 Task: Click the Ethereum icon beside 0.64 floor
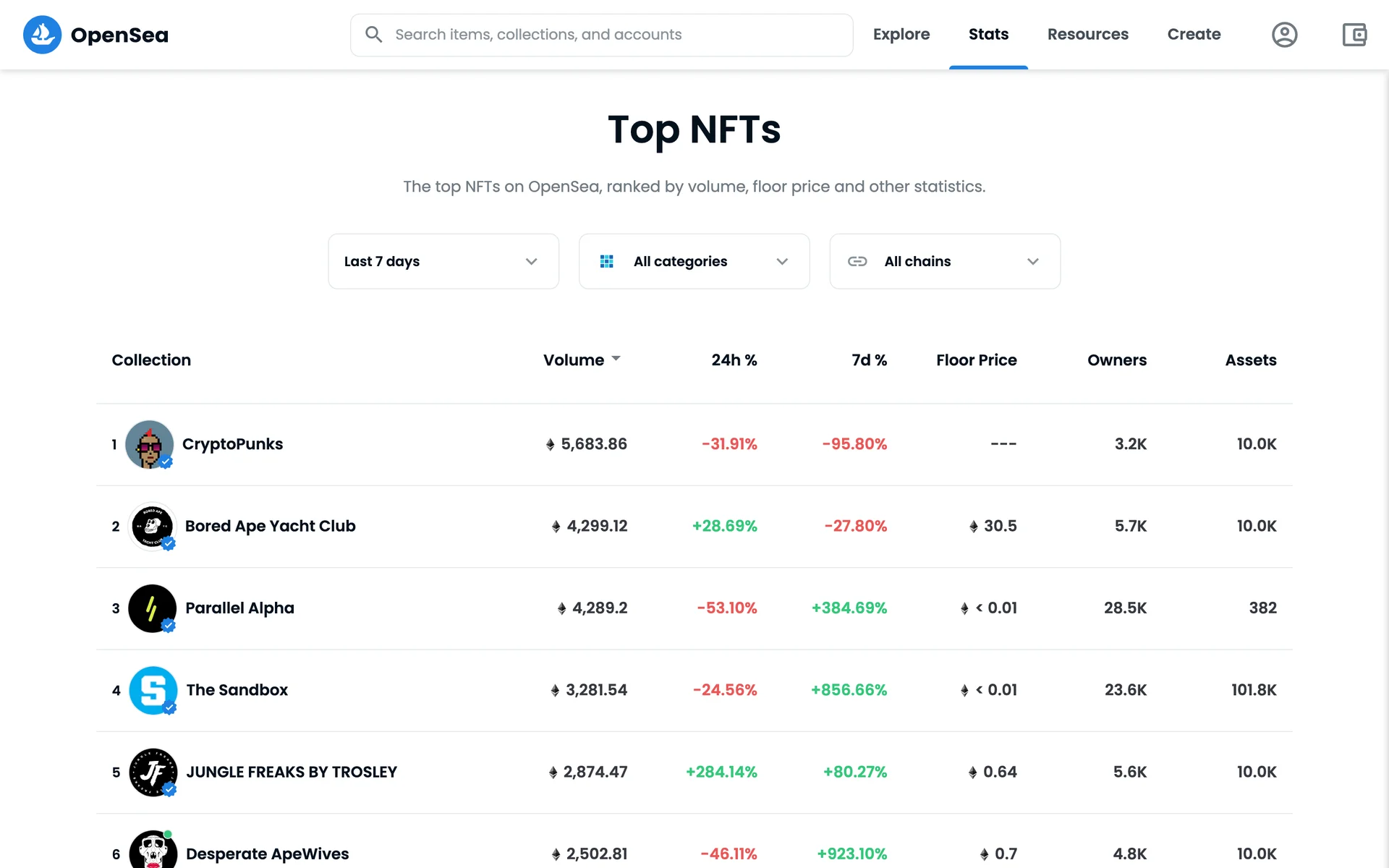pyautogui.click(x=973, y=773)
